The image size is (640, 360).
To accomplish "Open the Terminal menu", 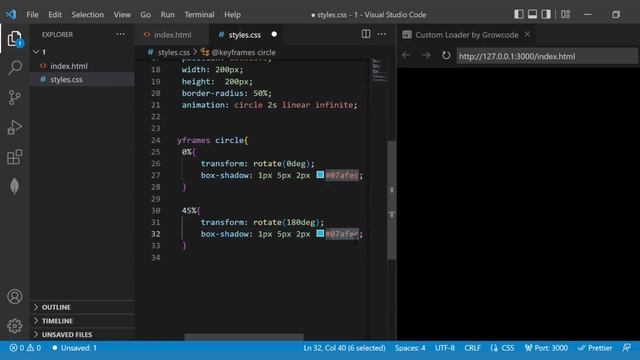I will pos(199,15).
